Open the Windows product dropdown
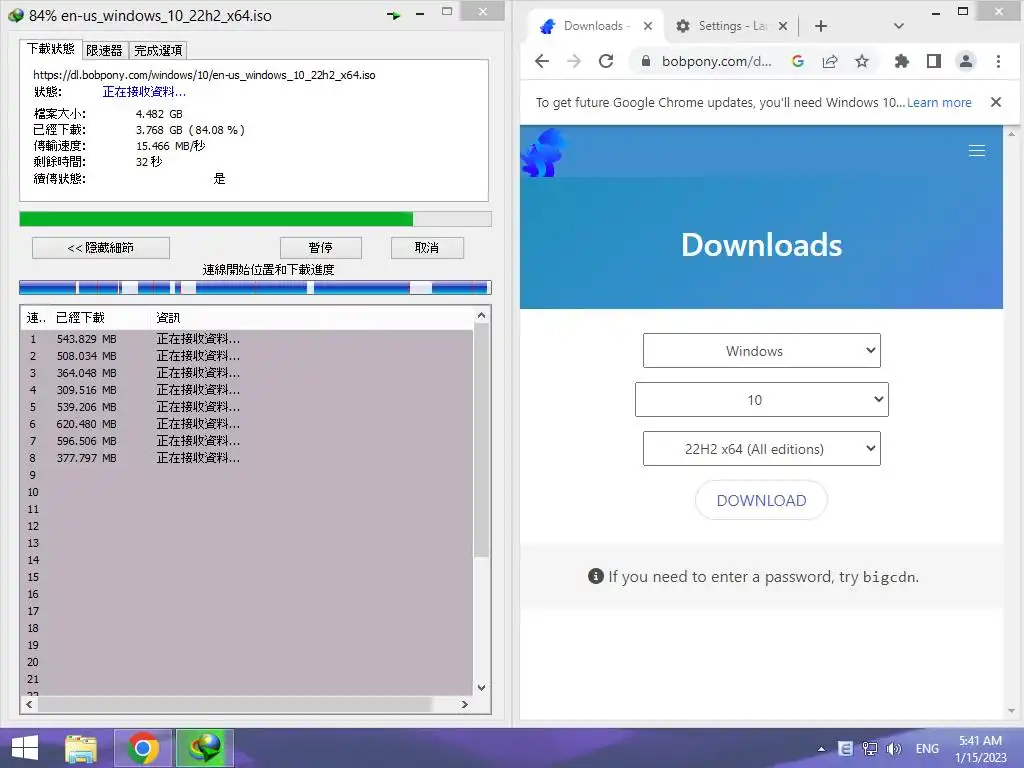Viewport: 1024px width, 768px height. coord(761,351)
